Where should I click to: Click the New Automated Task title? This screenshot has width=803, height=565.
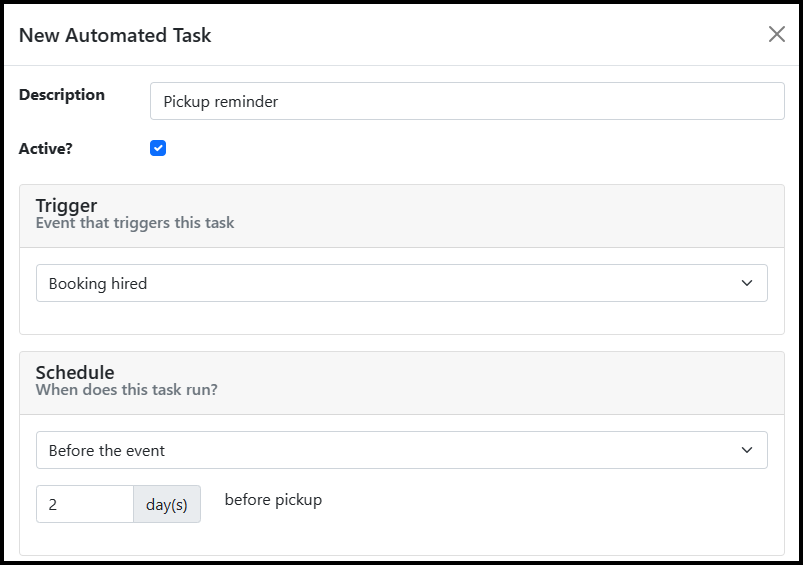[115, 35]
